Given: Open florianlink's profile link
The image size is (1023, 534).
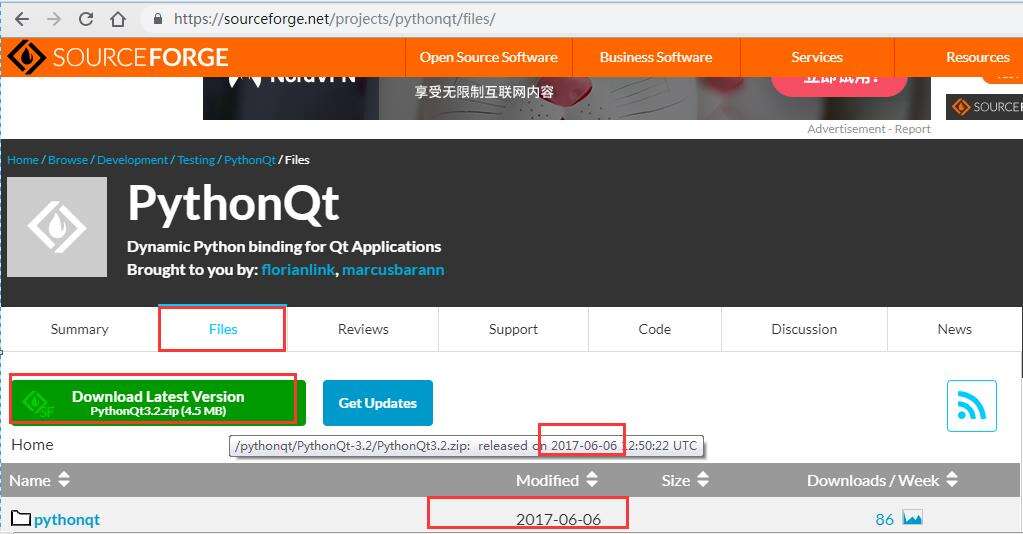Looking at the screenshot, I should tap(298, 270).
